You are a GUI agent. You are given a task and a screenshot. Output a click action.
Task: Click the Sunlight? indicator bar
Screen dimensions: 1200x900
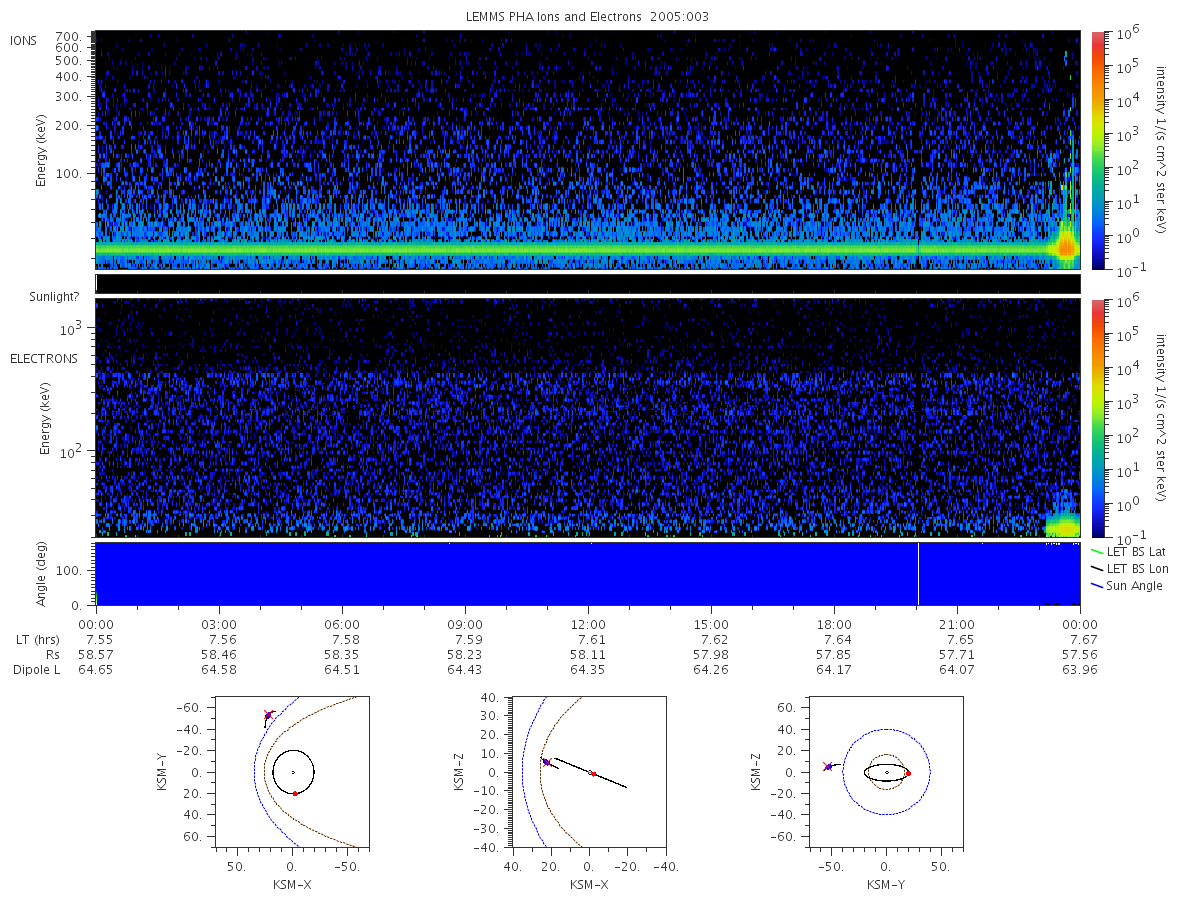coord(588,284)
